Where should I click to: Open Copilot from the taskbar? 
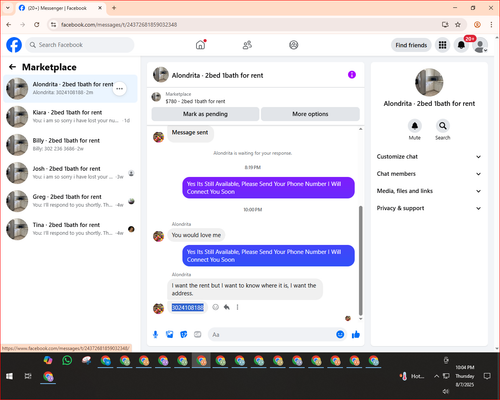[x=48, y=360]
